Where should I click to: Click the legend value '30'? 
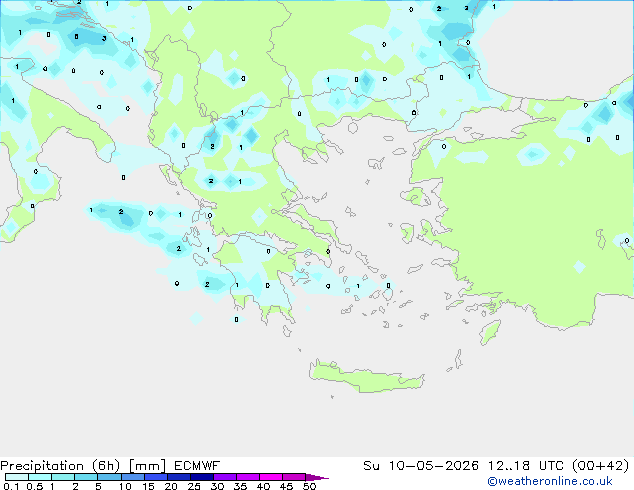217,486
